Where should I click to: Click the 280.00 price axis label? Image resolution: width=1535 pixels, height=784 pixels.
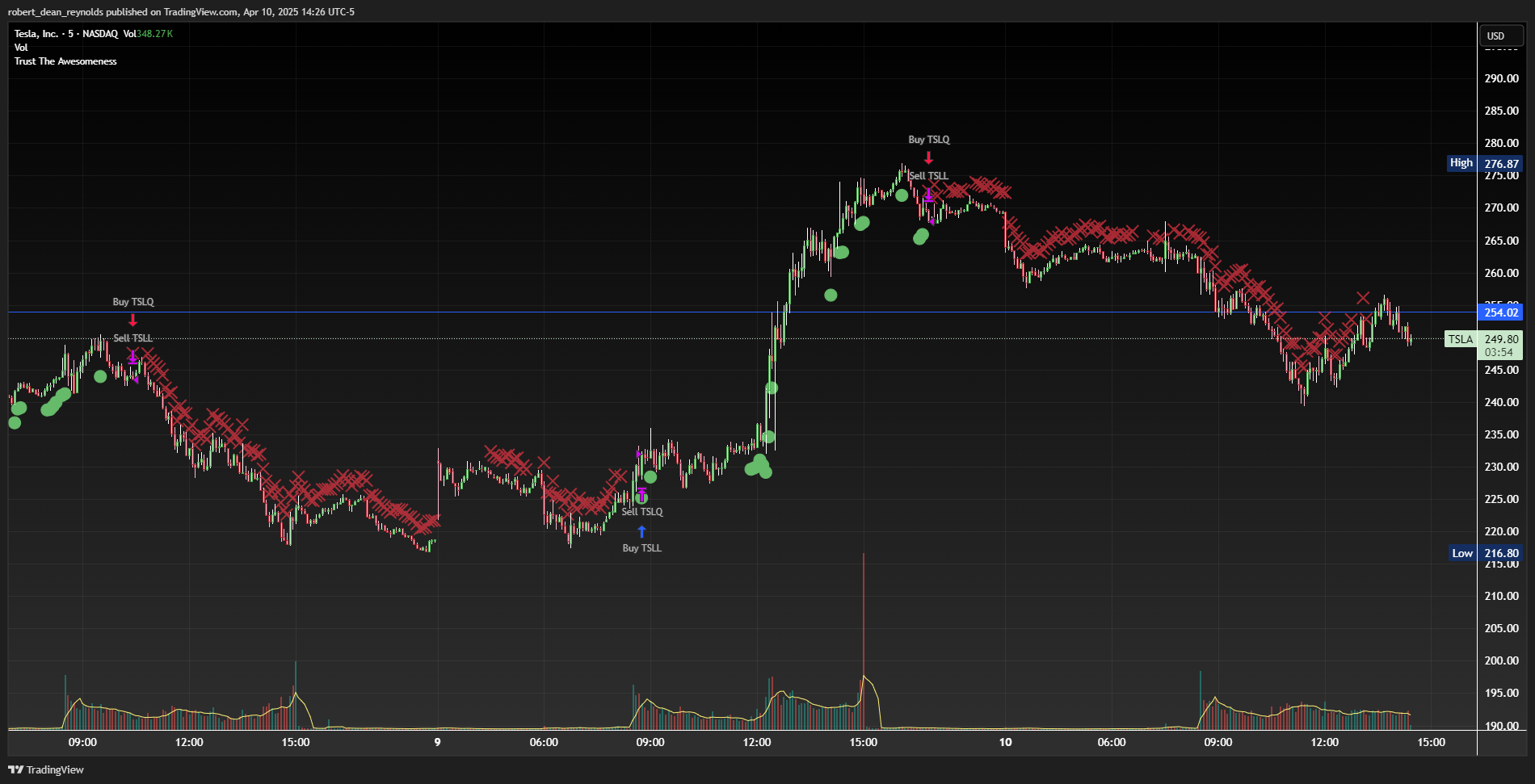pyautogui.click(x=1502, y=143)
